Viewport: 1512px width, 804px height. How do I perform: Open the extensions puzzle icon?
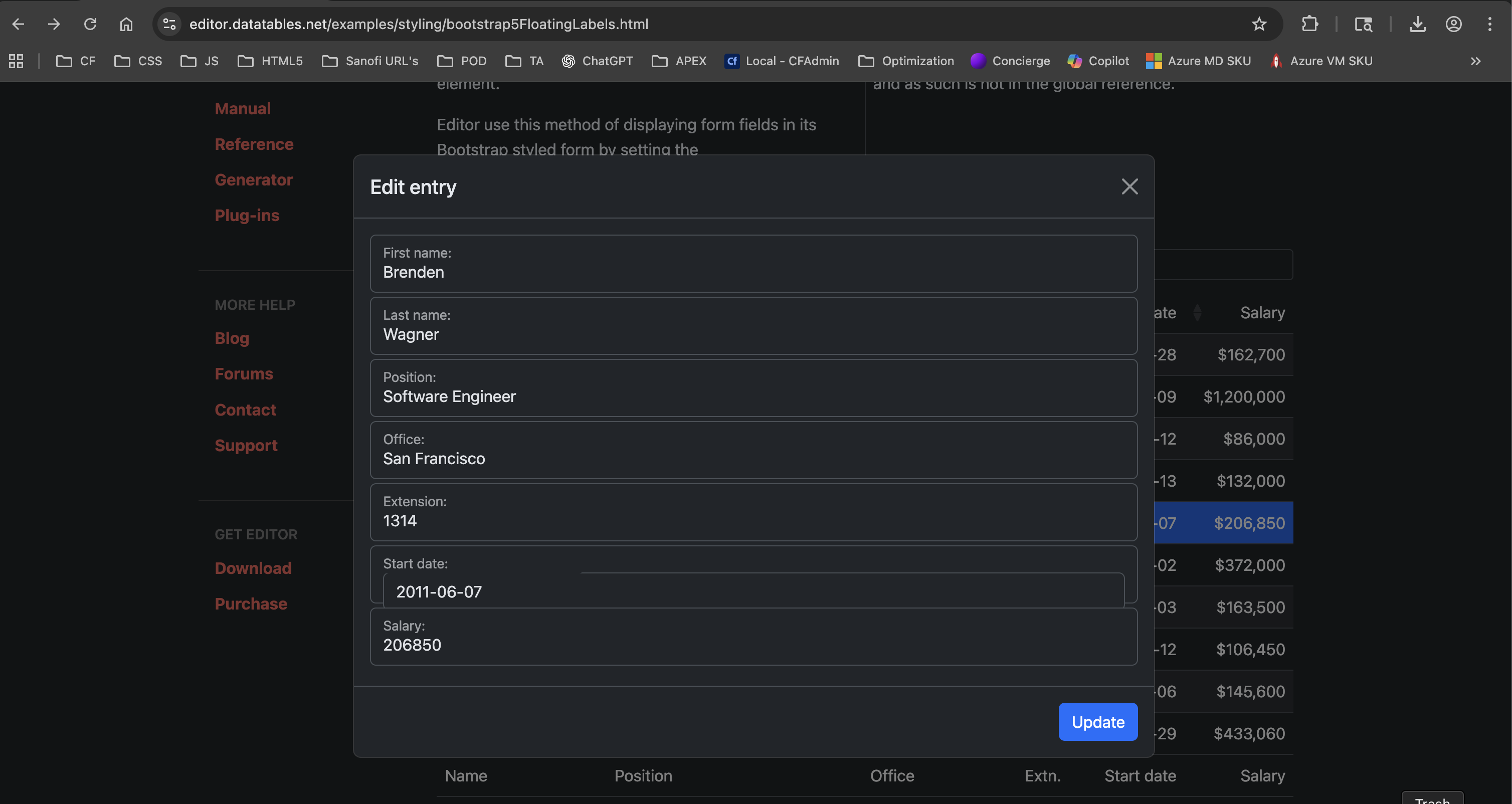[x=1309, y=24]
